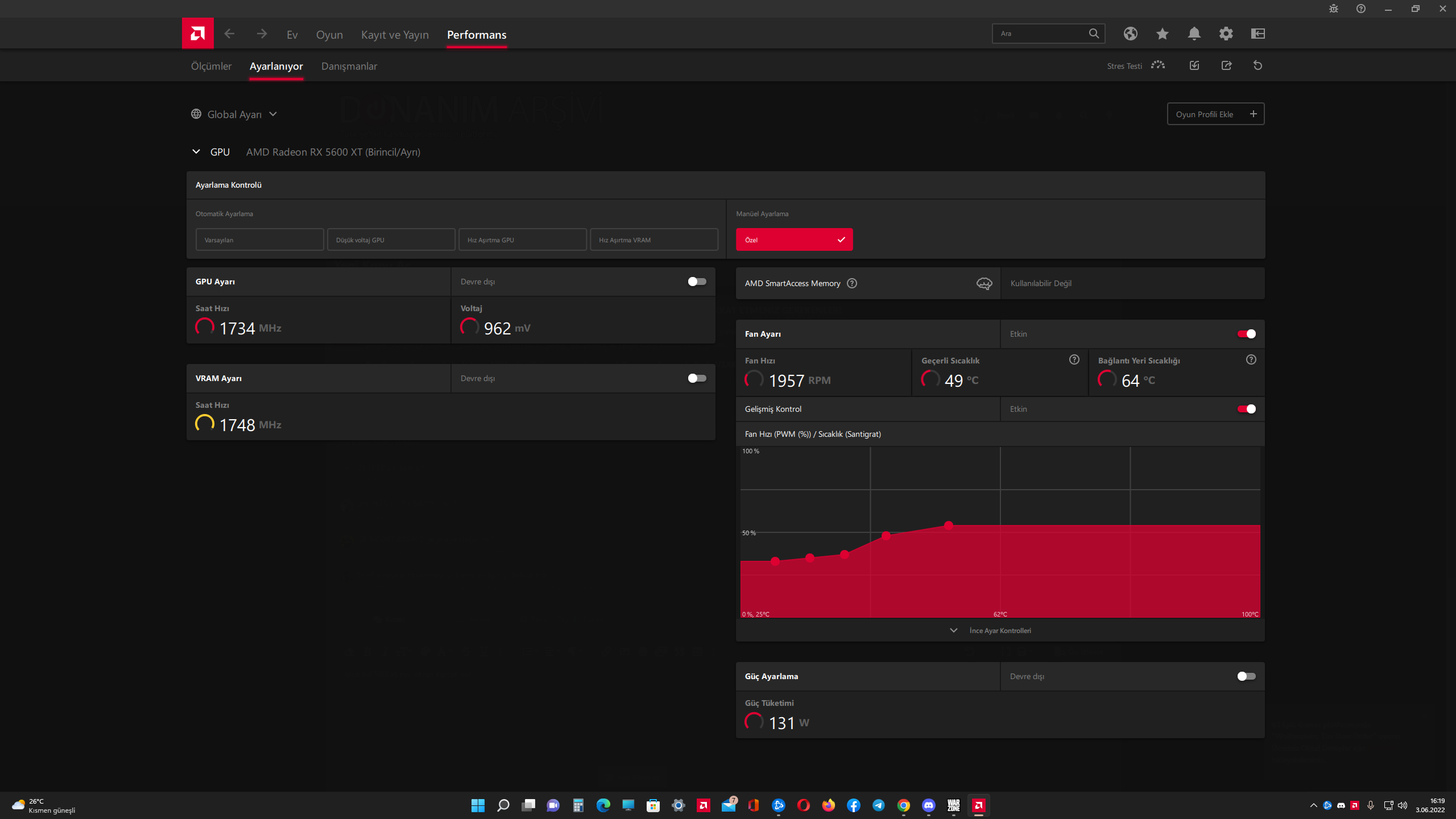Image resolution: width=1456 pixels, height=819 pixels.
Task: Disable the Fan Ayarı toggle
Action: 1246,334
